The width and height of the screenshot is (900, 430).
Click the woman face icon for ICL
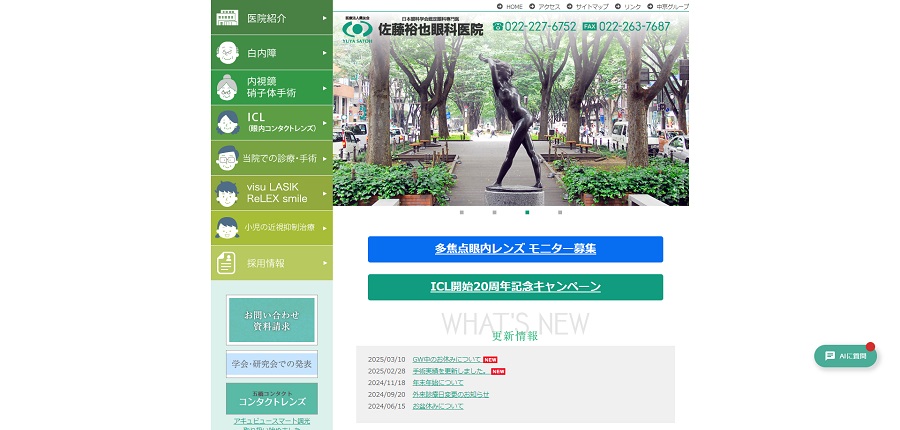click(227, 122)
